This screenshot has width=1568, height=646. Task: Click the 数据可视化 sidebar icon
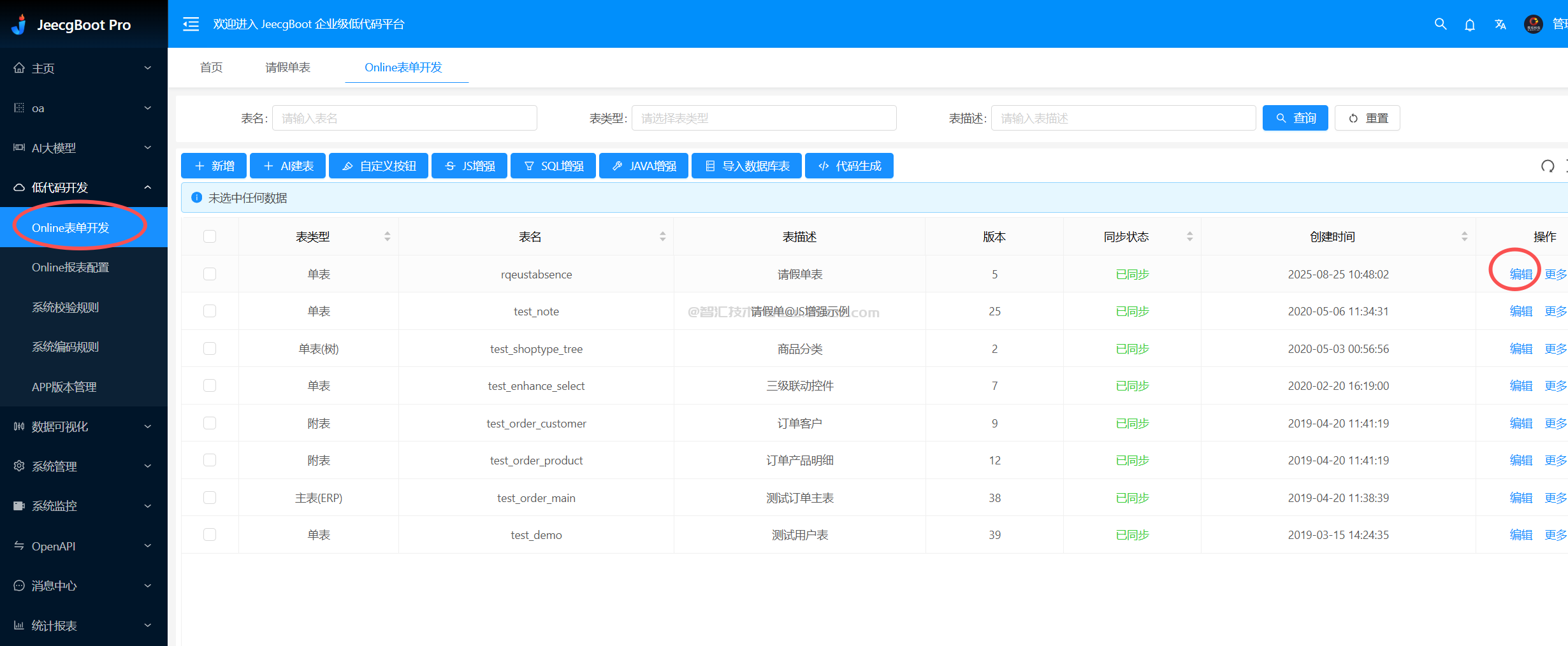[19, 426]
